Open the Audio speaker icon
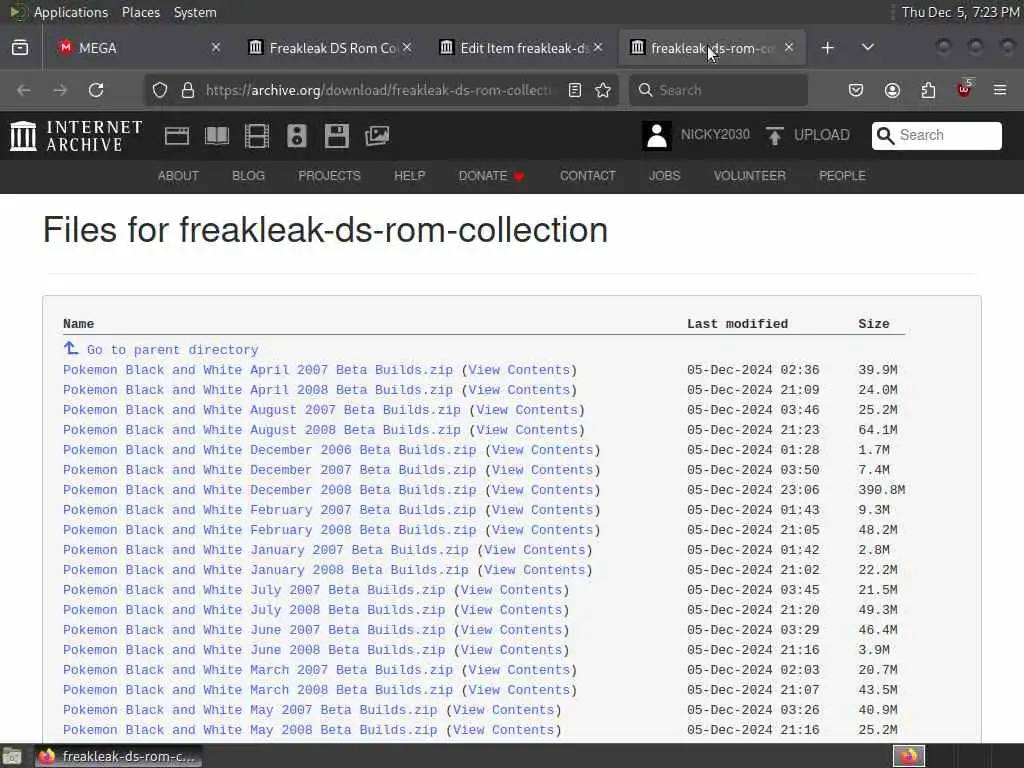This screenshot has height=768, width=1024. 296,136
